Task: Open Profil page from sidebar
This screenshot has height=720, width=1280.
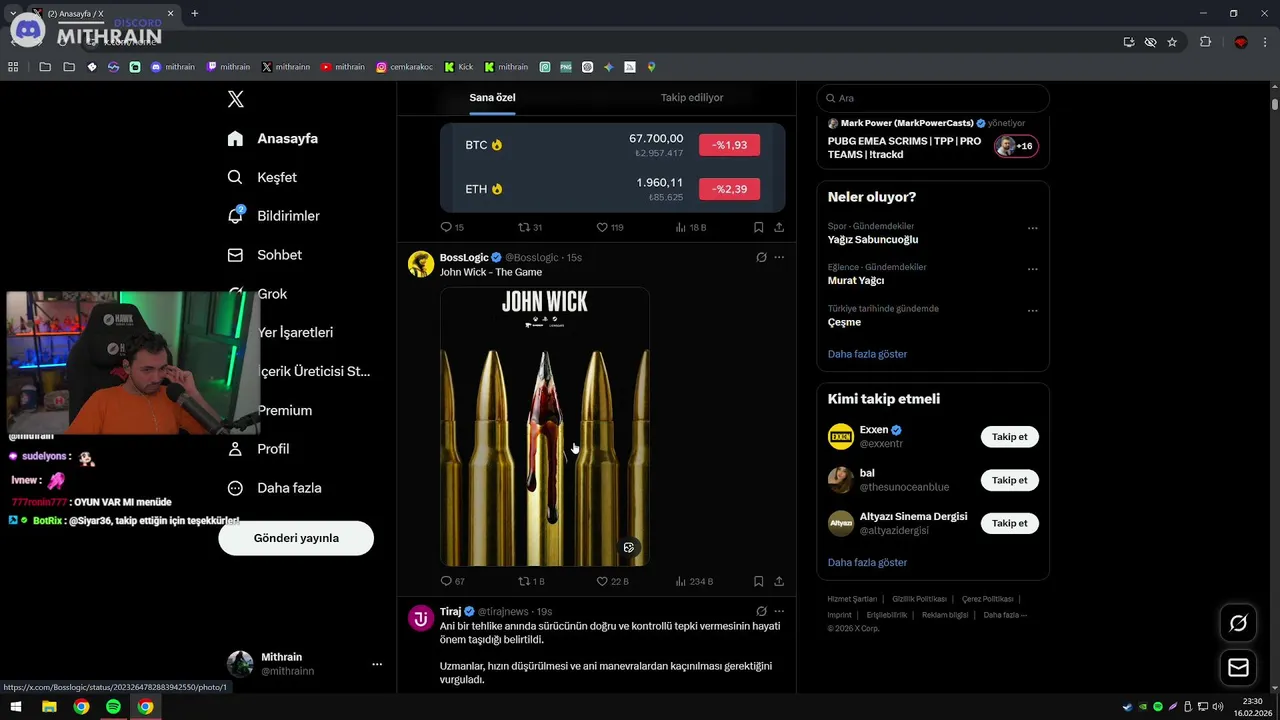Action: (258, 449)
